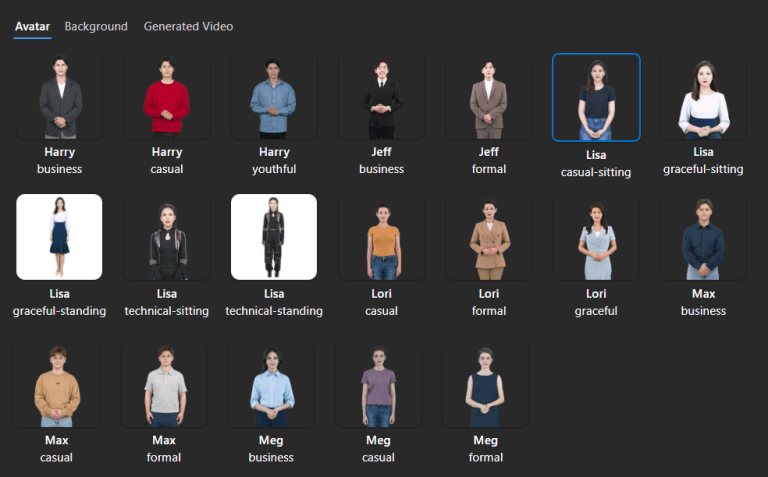This screenshot has width=768, height=477.
Task: Click the "Jeff formal" label text
Action: [488, 161]
